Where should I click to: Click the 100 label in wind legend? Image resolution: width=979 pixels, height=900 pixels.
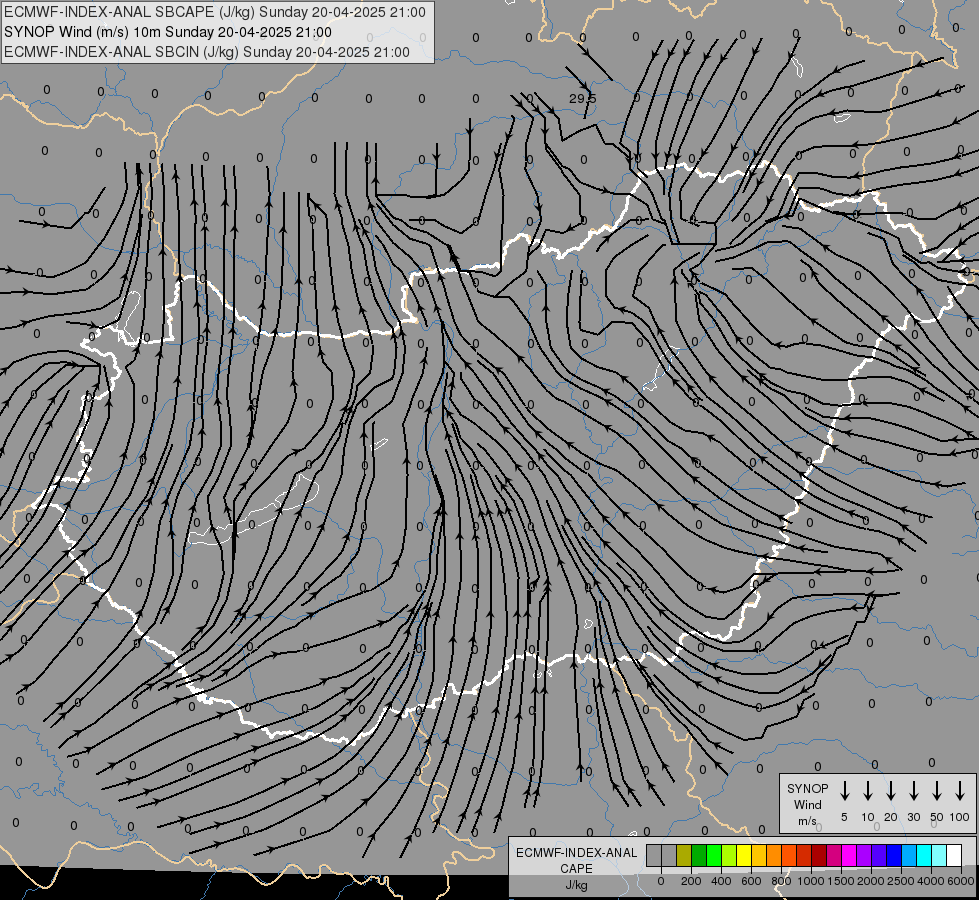click(960, 817)
